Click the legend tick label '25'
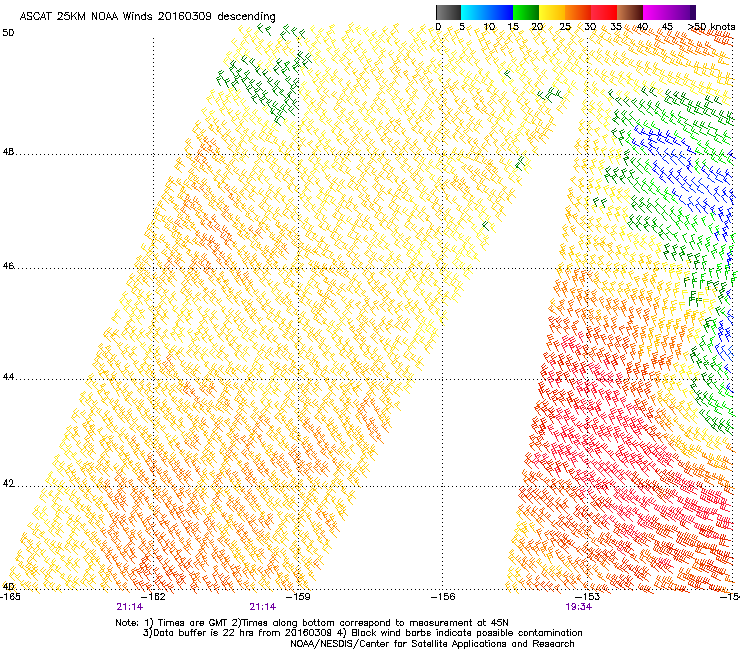The image size is (740, 650). 565,27
